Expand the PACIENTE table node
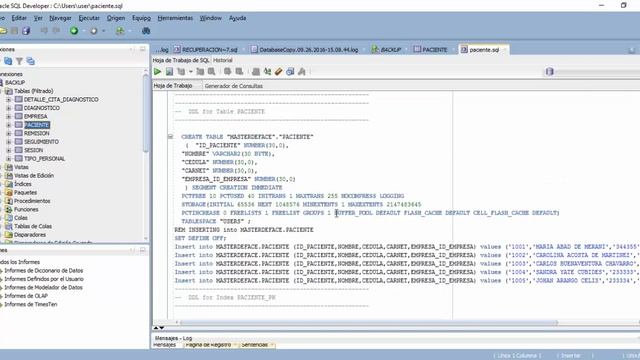This screenshot has height=360, width=640. click(x=9, y=125)
